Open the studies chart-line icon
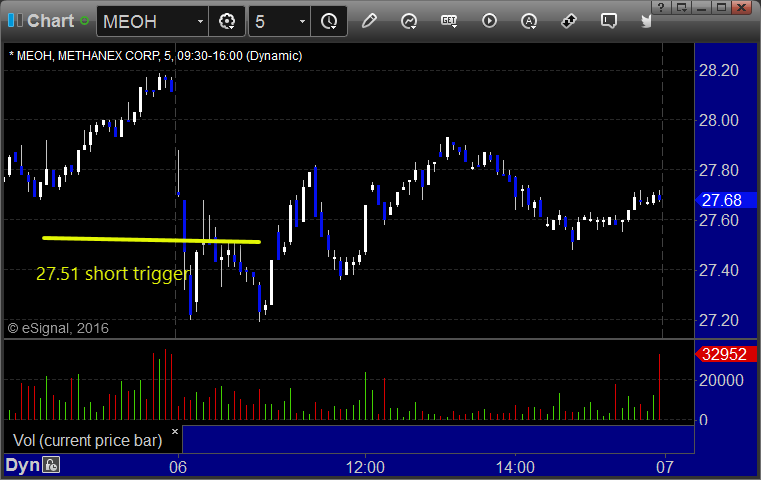 pos(409,21)
